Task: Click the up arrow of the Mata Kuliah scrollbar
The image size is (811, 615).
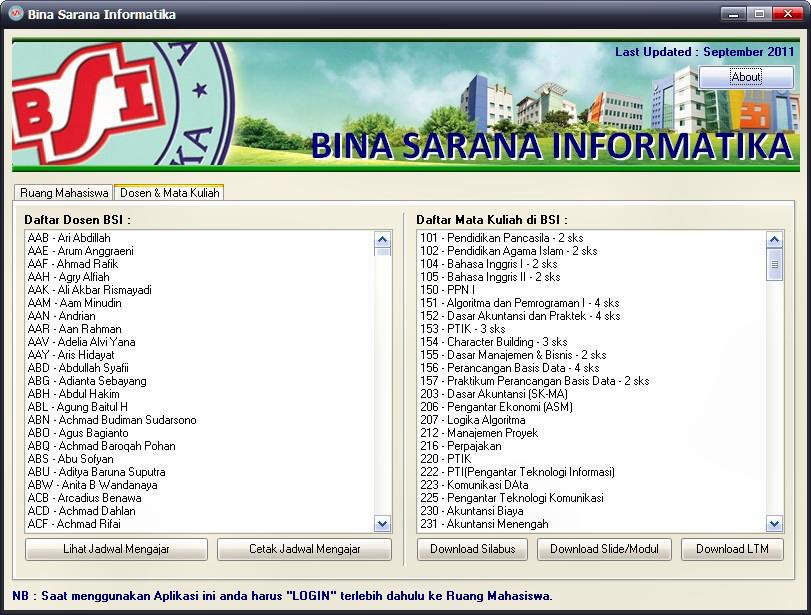Action: [774, 239]
